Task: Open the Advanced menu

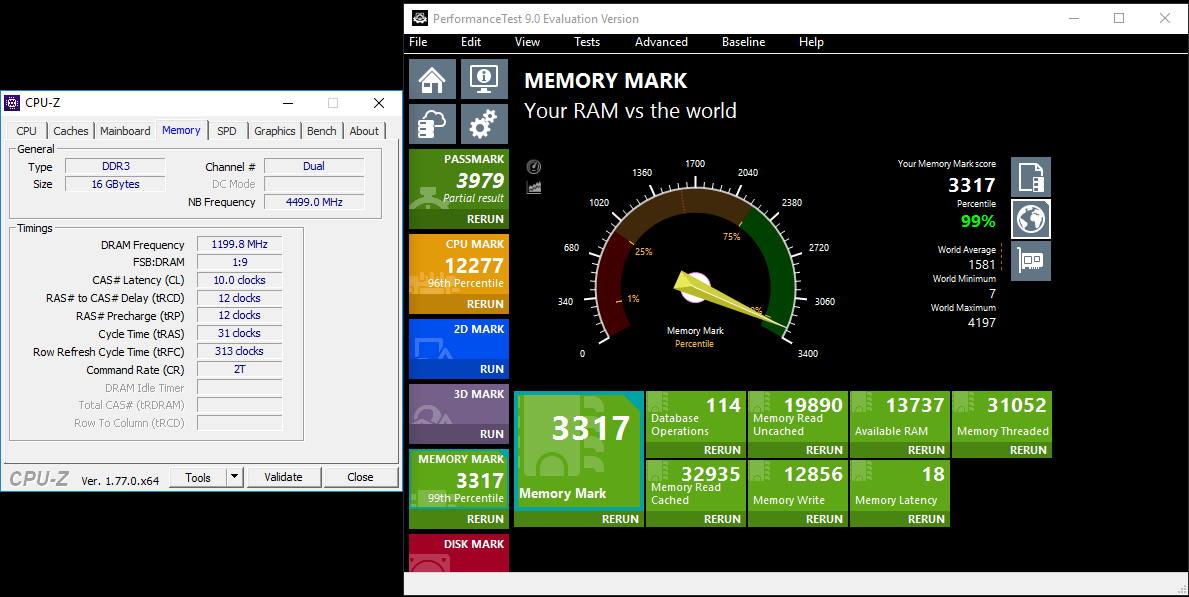Action: pos(661,42)
